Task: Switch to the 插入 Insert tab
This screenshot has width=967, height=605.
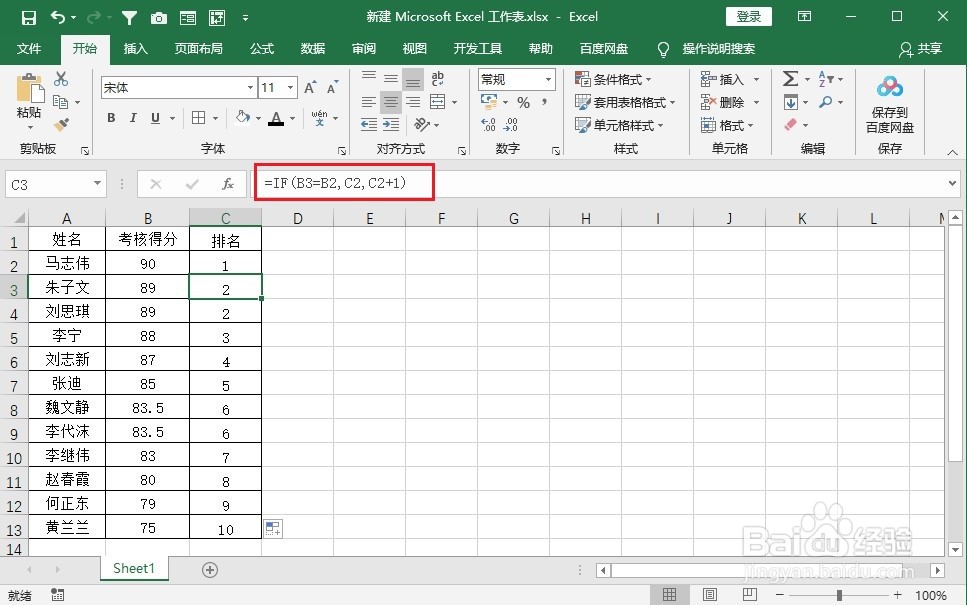Action: 136,49
